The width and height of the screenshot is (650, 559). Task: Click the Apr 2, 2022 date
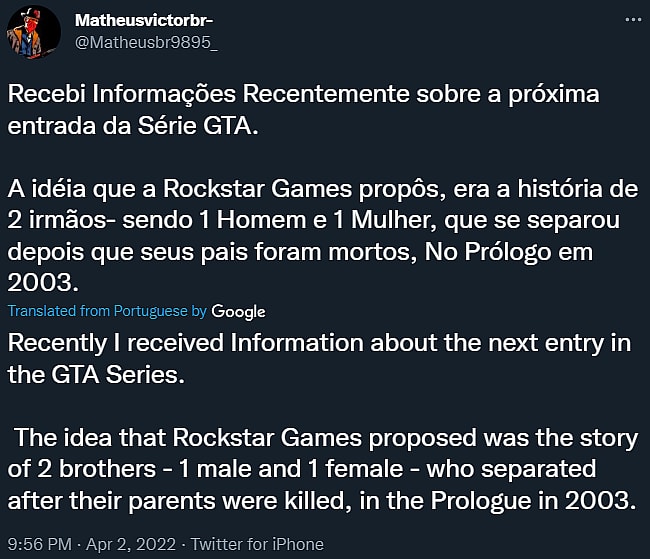click(134, 544)
